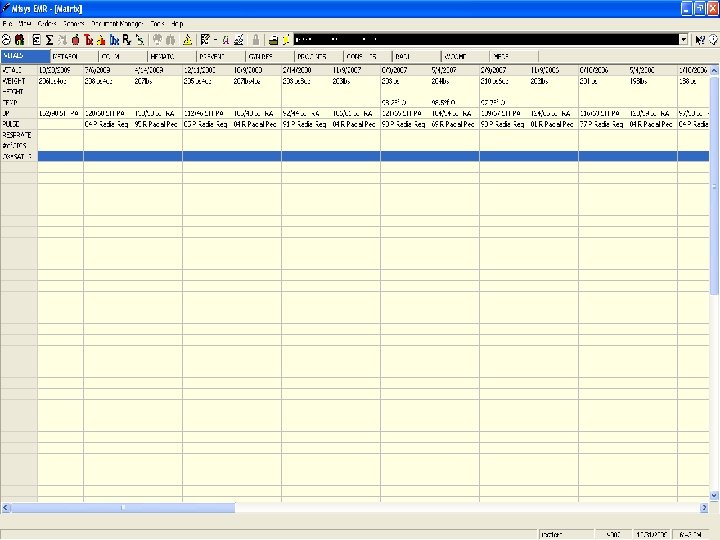Open the blue Dx diagnosis icon
Image resolution: width=720 pixels, height=540 pixels.
pyautogui.click(x=114, y=40)
